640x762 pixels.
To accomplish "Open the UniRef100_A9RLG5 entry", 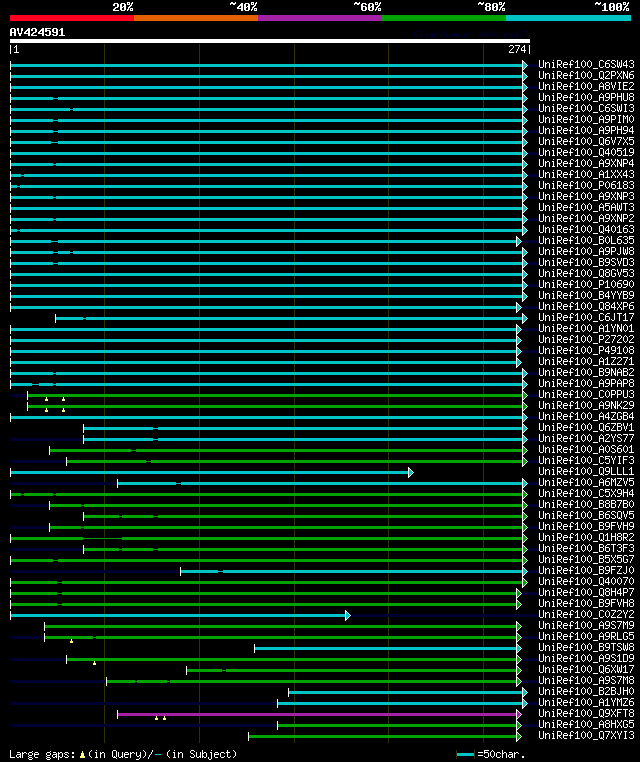I will coord(586,636).
